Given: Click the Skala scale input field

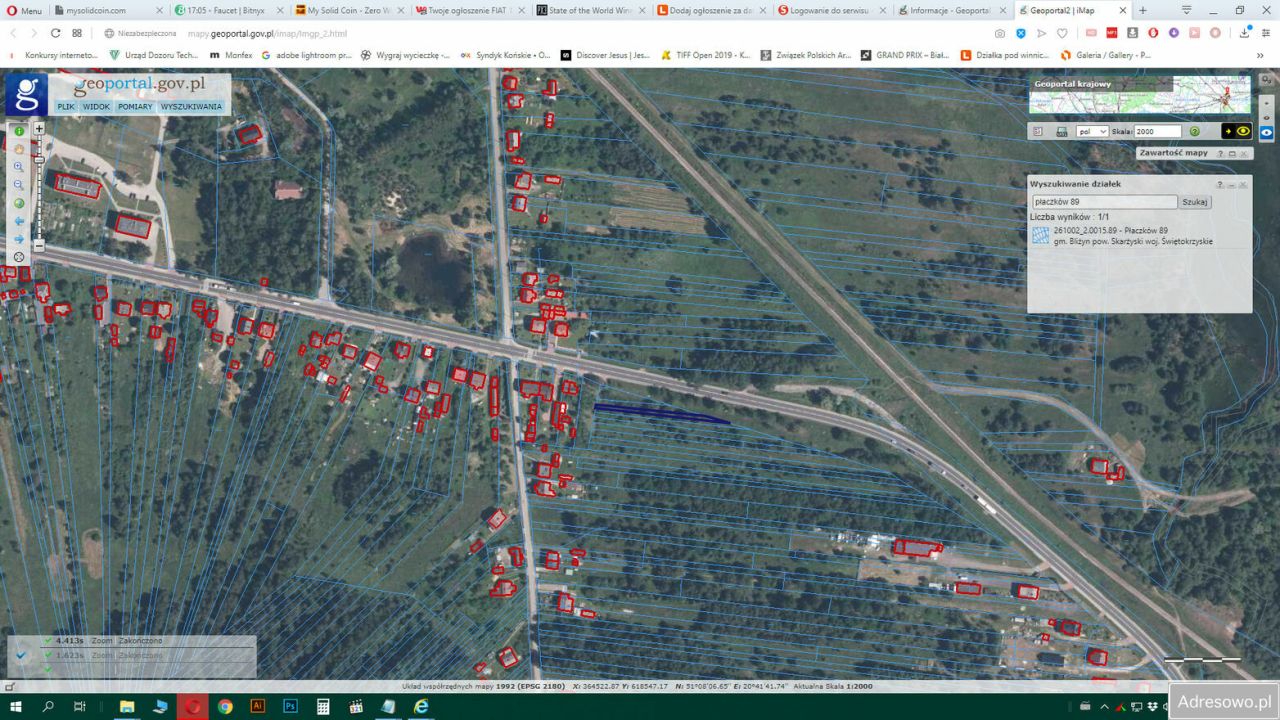Looking at the screenshot, I should tap(1157, 131).
